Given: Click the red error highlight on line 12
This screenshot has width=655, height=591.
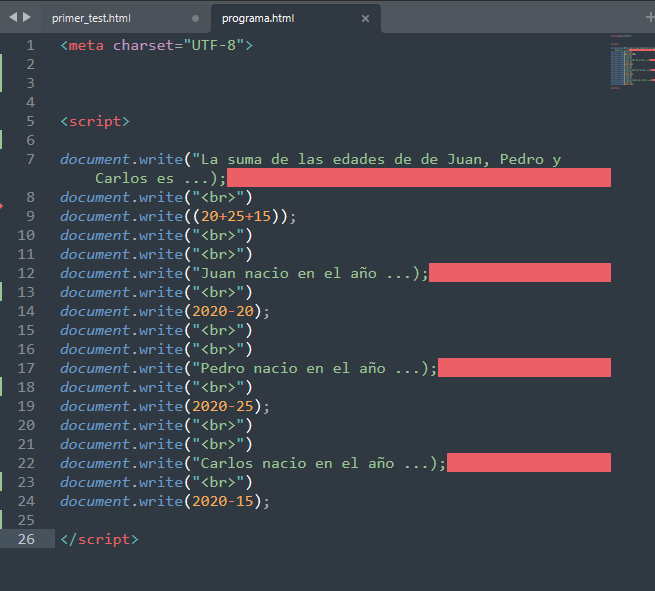Looking at the screenshot, I should [520, 272].
